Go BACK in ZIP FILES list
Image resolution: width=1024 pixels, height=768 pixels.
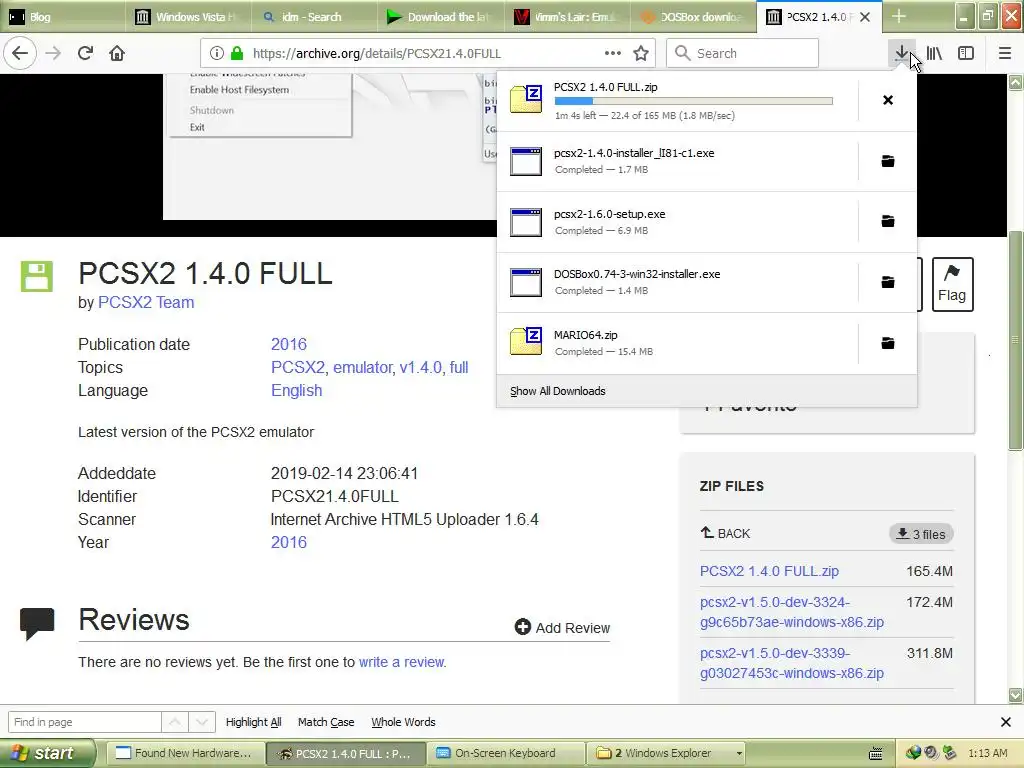(726, 533)
